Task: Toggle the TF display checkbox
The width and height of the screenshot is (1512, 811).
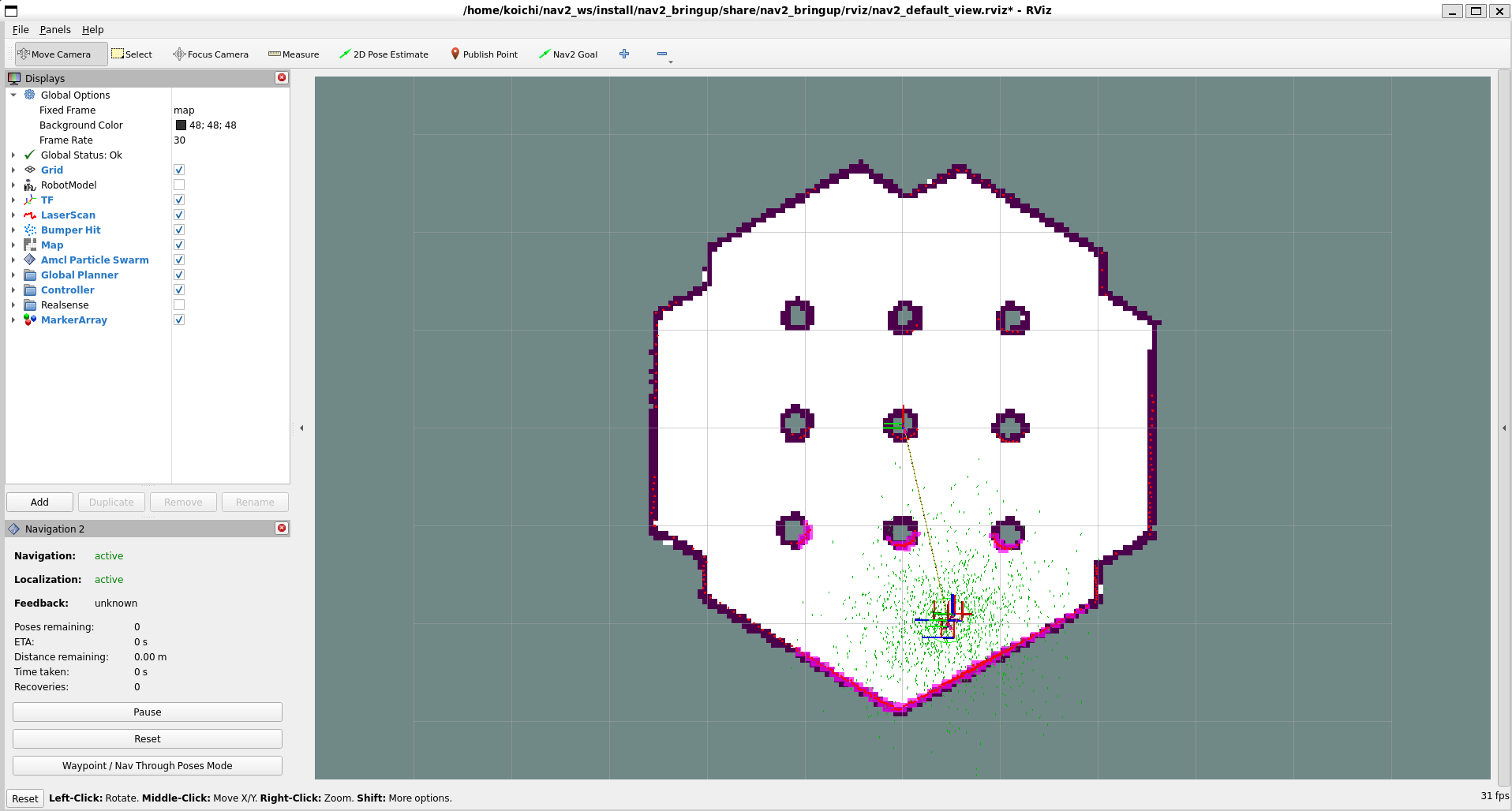Action: pyautogui.click(x=179, y=200)
